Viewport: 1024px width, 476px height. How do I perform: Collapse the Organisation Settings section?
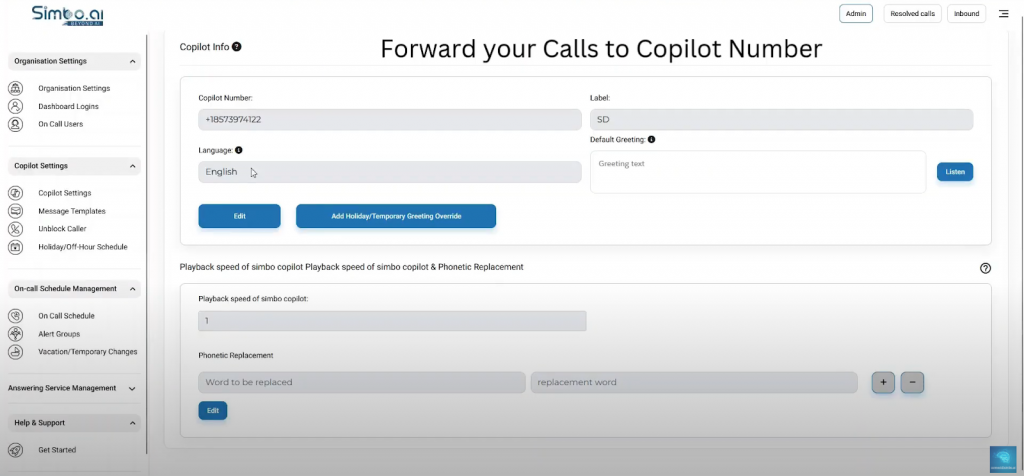click(x=133, y=62)
